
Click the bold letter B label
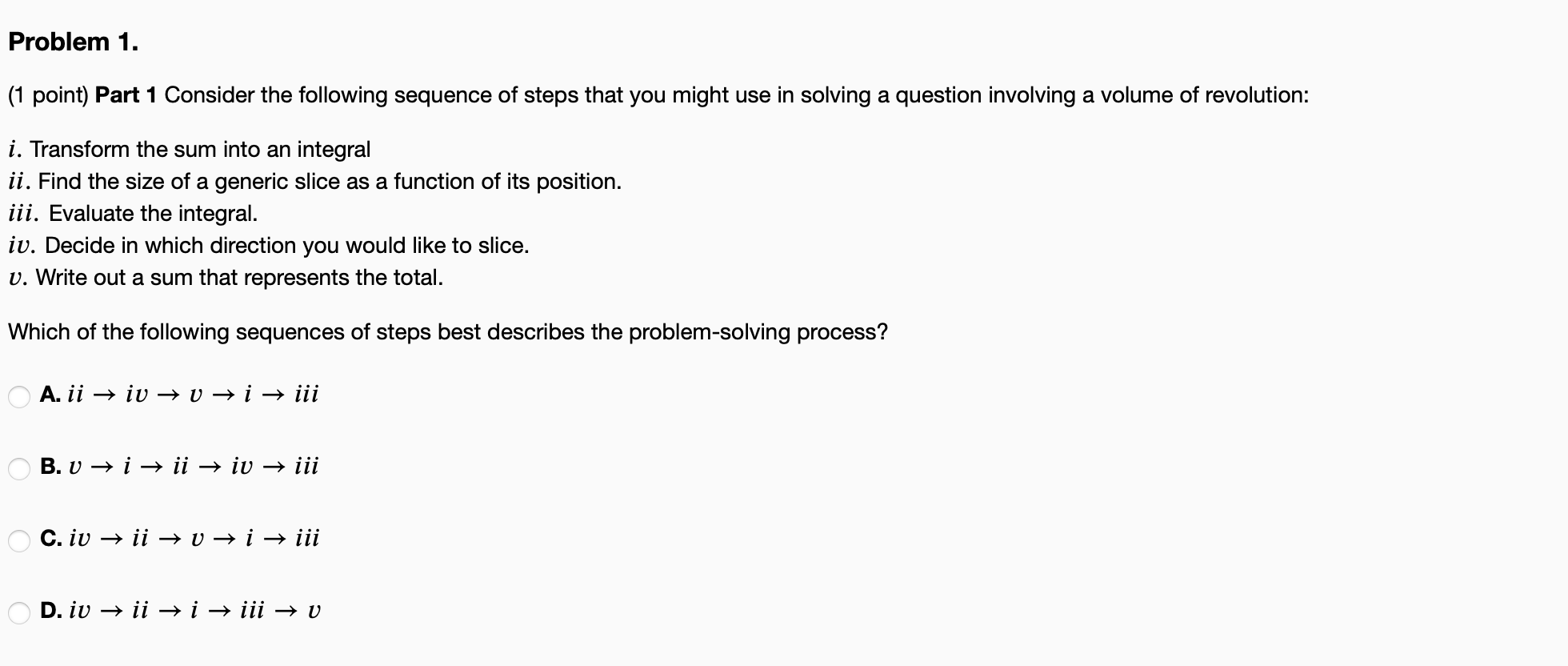[50, 467]
